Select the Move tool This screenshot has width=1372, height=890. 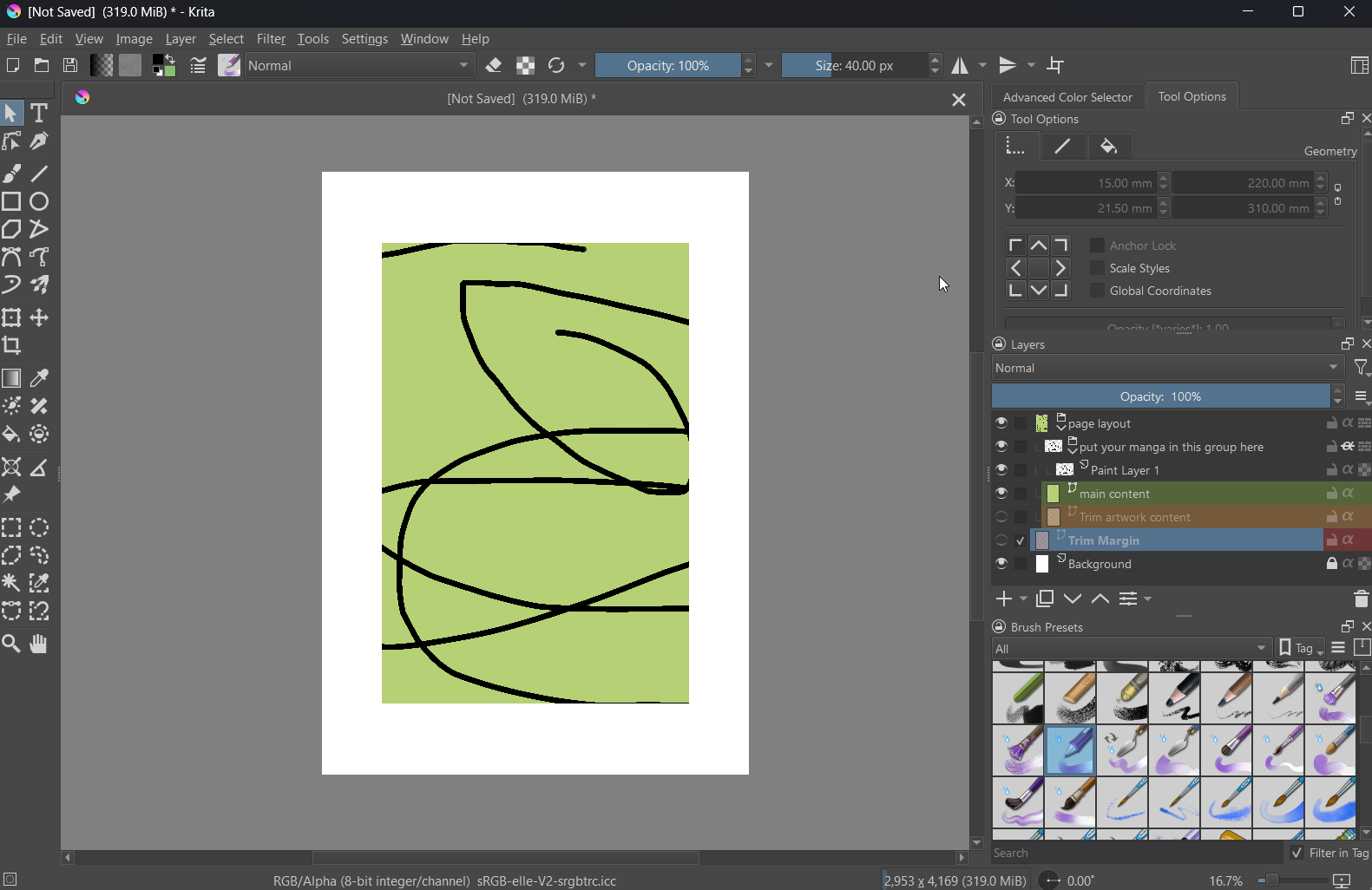point(39,318)
